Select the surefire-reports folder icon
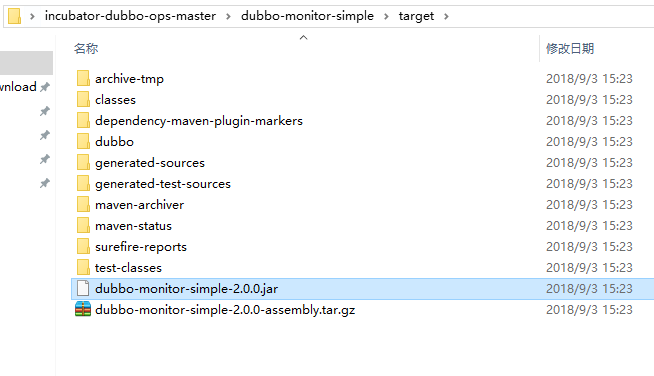The height and width of the screenshot is (376, 654). [x=83, y=246]
